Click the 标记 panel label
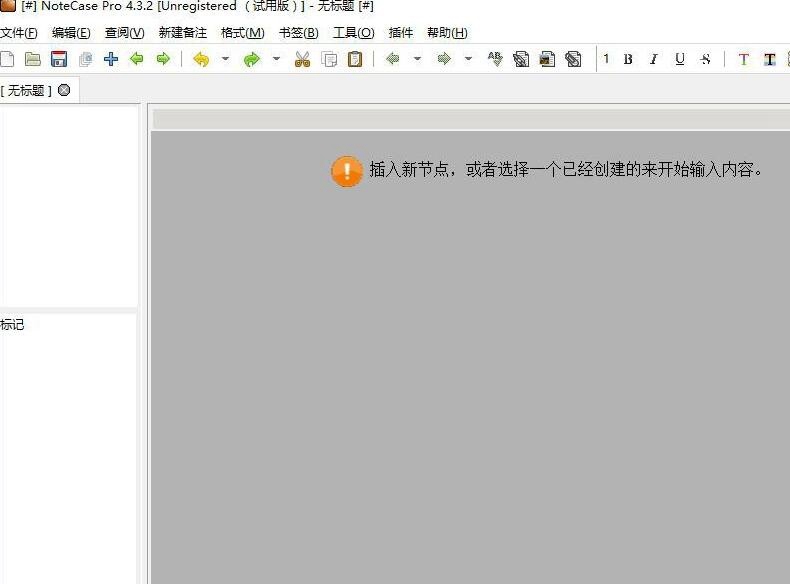The height and width of the screenshot is (584, 790). click(12, 325)
